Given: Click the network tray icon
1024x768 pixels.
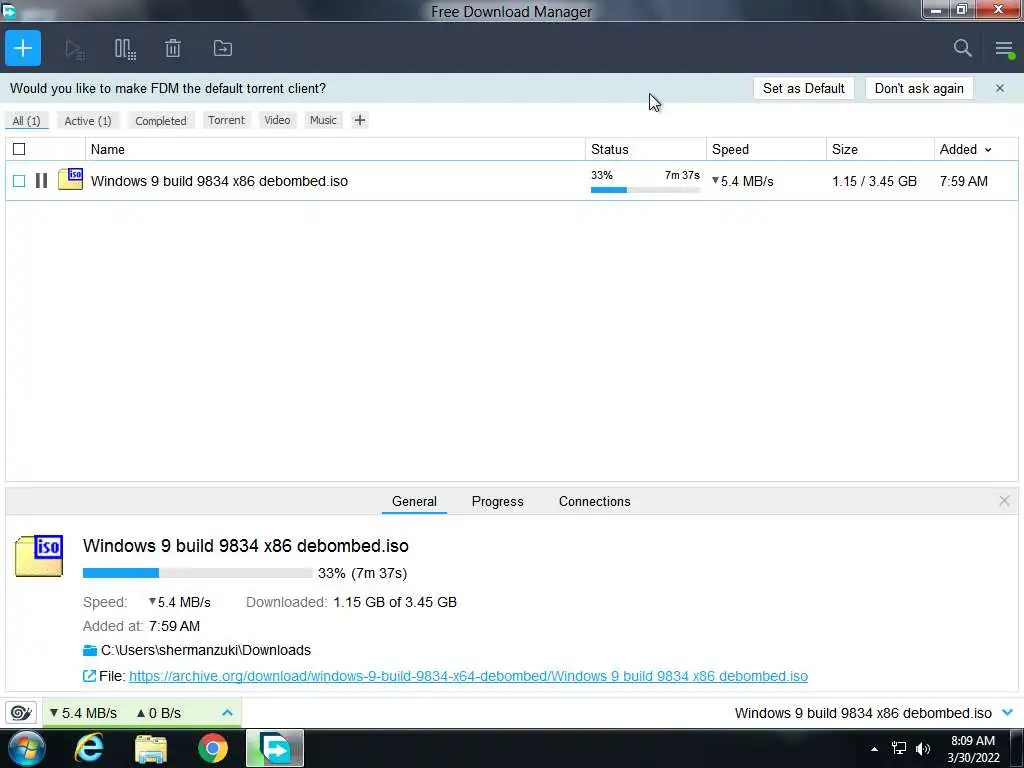Looking at the screenshot, I should (899, 748).
